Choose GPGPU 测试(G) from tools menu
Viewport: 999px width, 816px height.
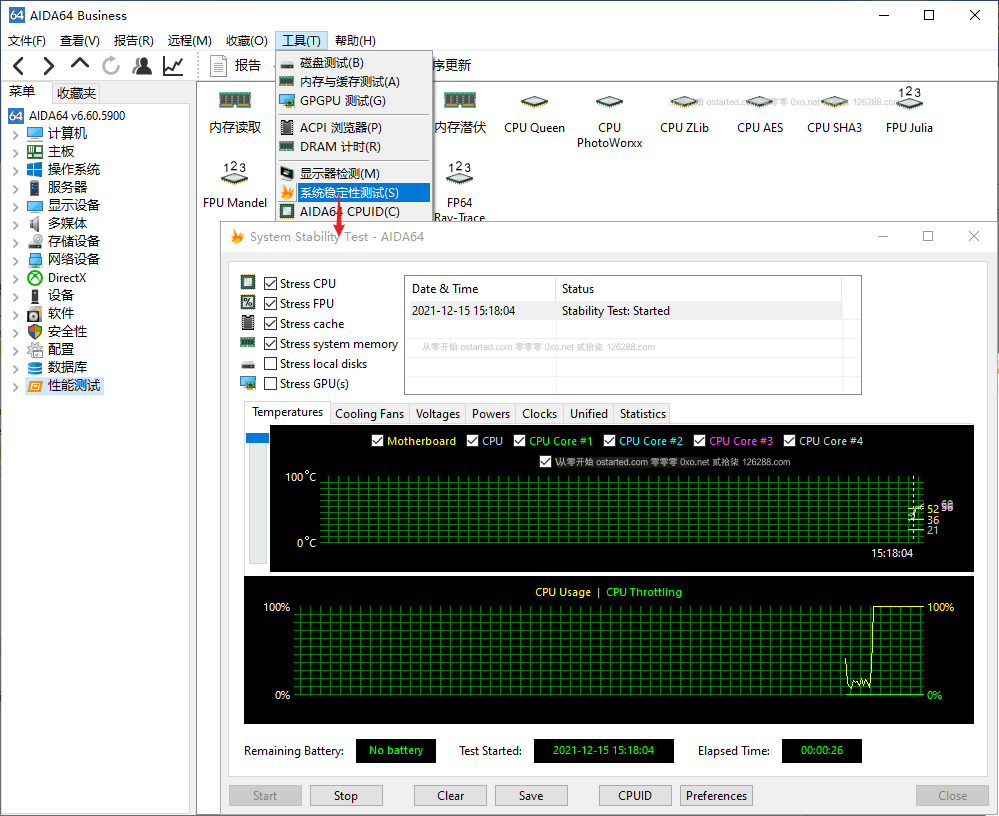pos(354,101)
